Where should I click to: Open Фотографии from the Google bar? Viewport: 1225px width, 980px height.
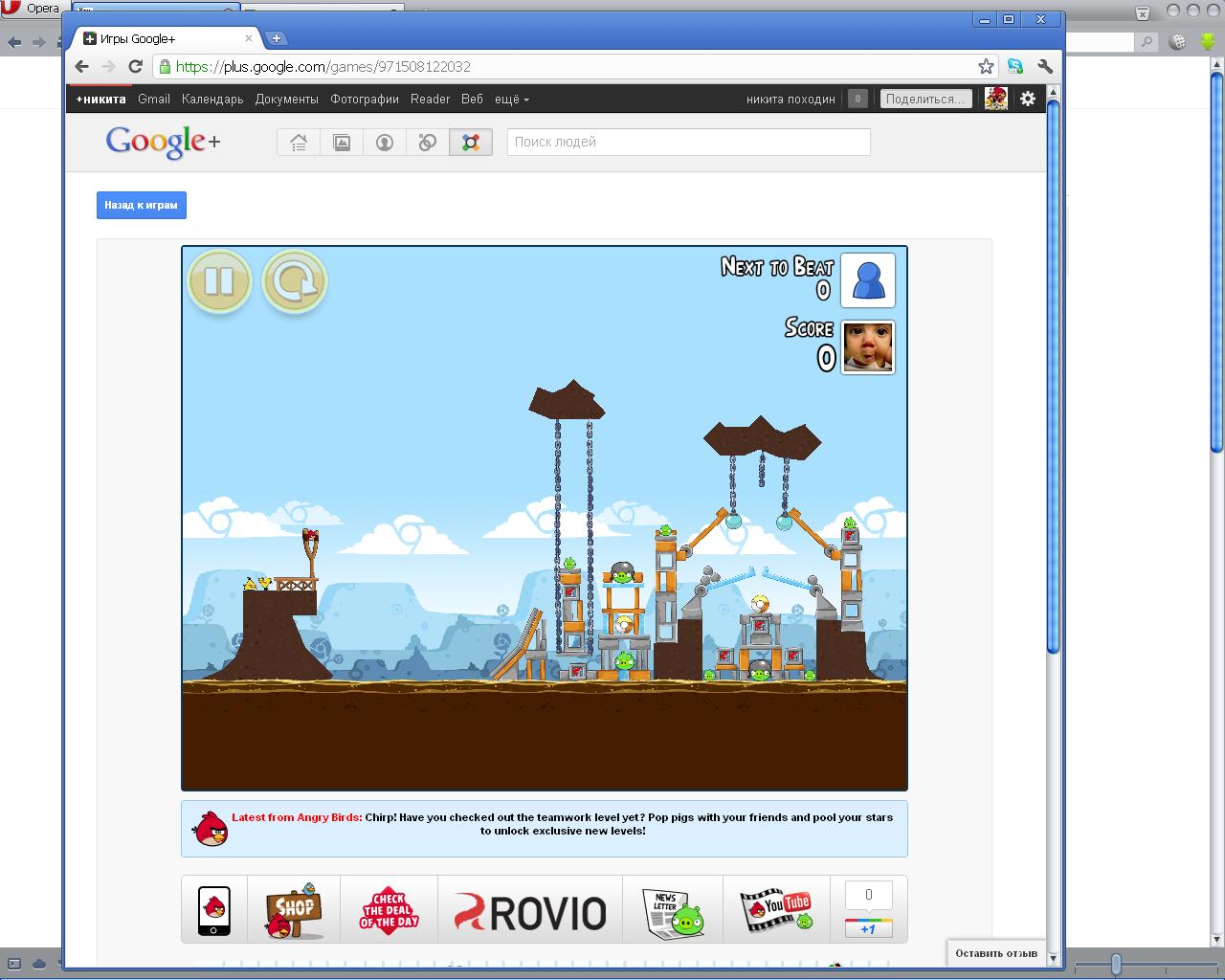click(x=365, y=99)
